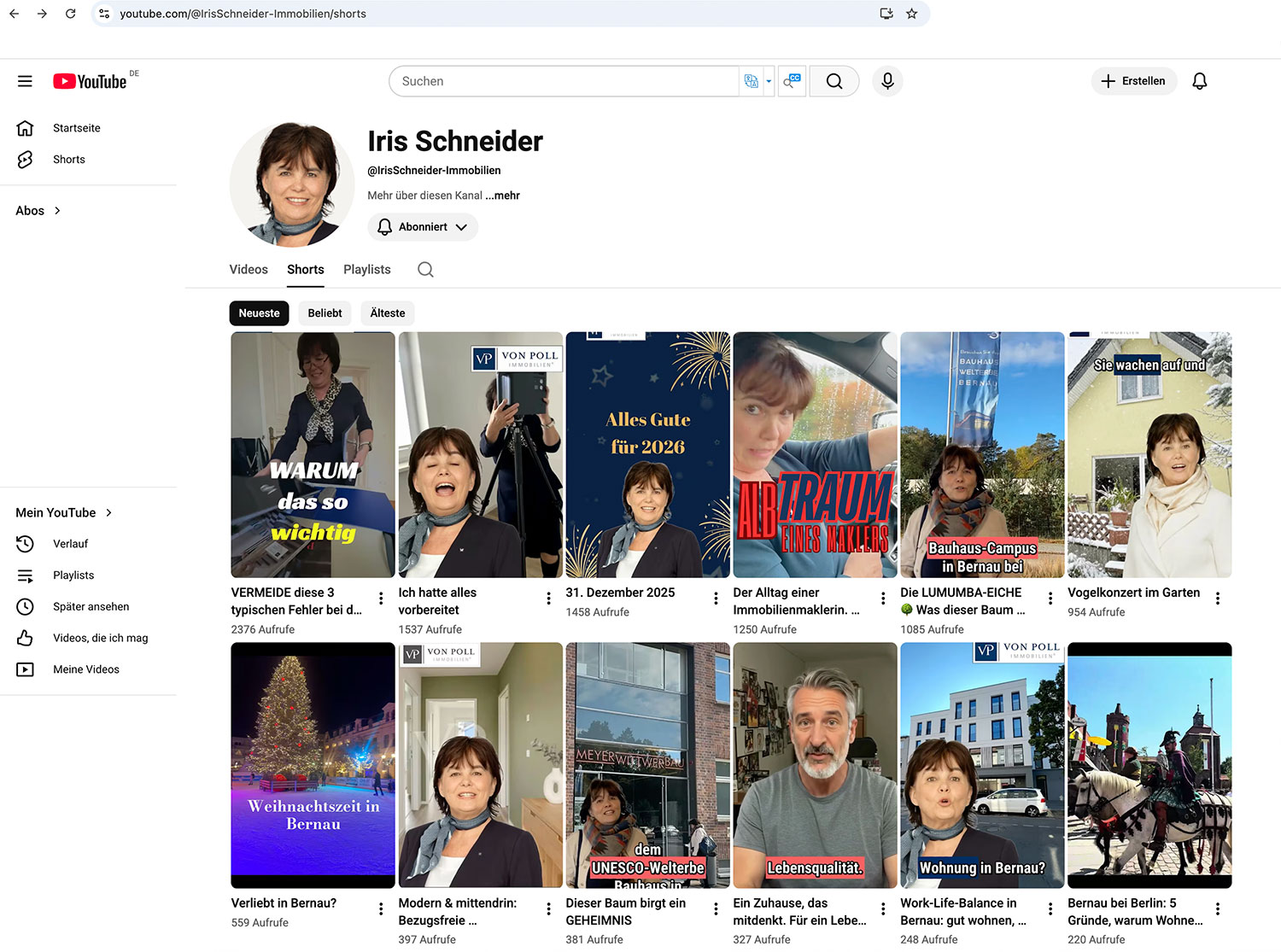This screenshot has height=952, width=1281.
Task: Switch sorting to Beliebt
Action: click(x=325, y=313)
